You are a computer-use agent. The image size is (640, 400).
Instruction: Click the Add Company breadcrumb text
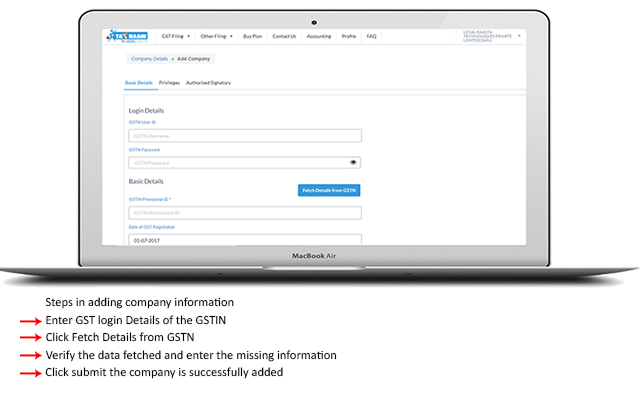[x=193, y=59]
